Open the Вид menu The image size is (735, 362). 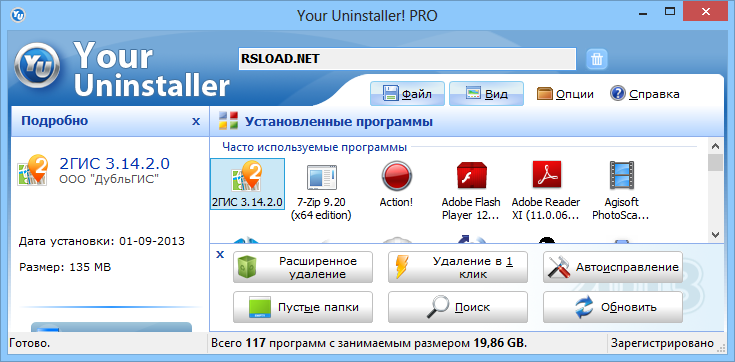click(486, 93)
